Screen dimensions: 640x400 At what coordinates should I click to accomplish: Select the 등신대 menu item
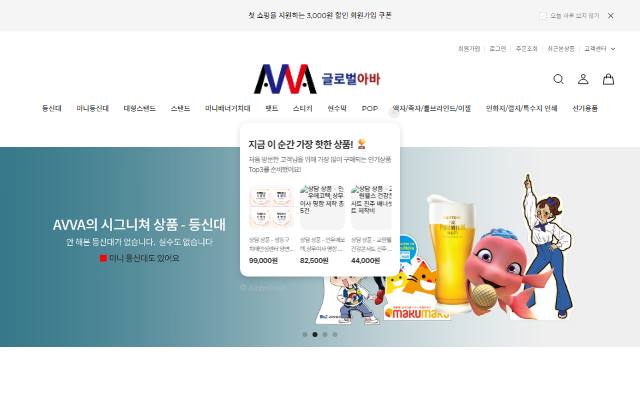pyautogui.click(x=52, y=108)
